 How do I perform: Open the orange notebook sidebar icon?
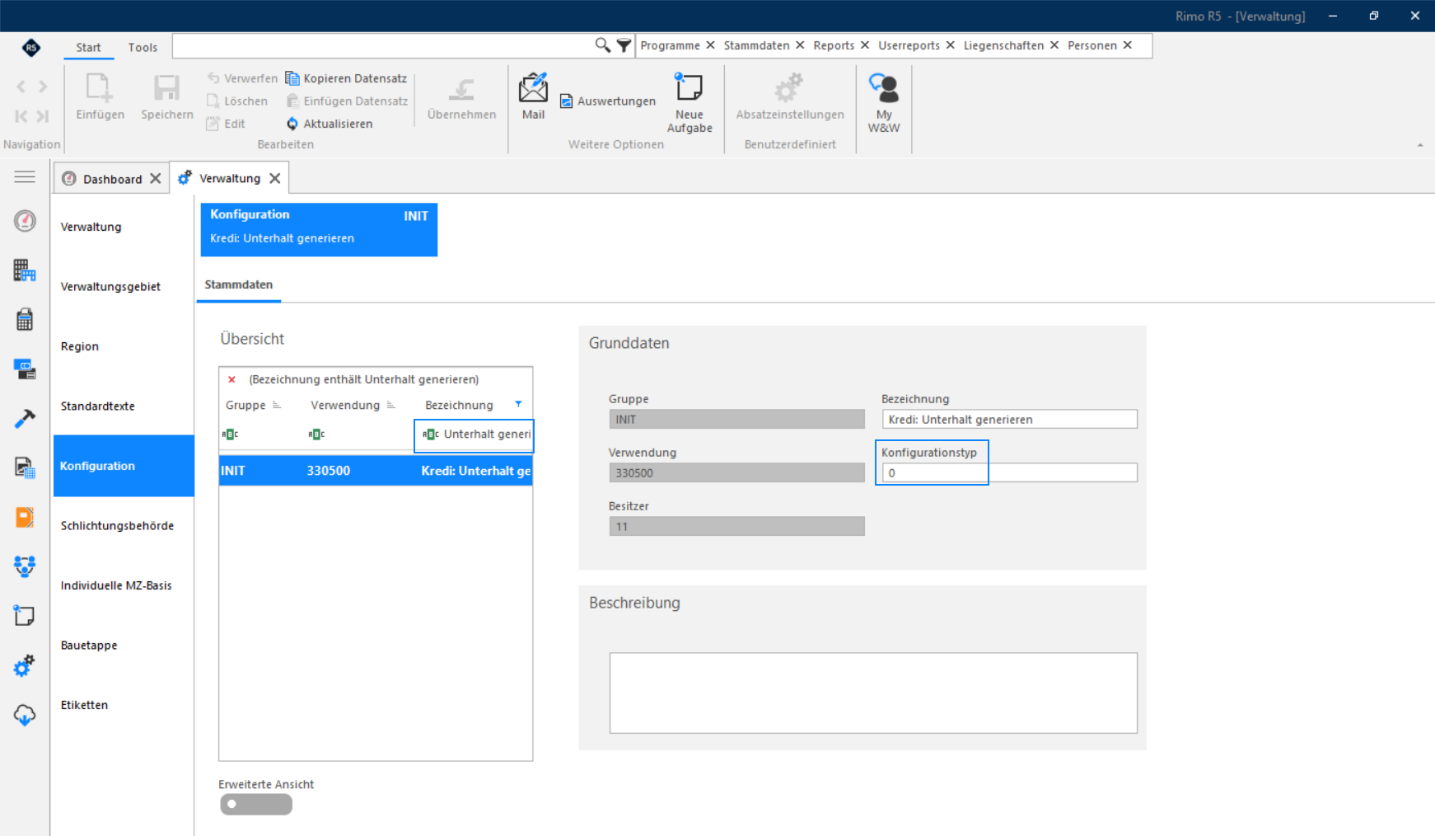(25, 516)
